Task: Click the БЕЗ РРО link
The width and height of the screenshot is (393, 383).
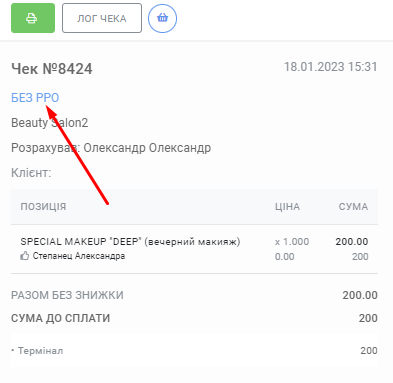Action: [35, 98]
